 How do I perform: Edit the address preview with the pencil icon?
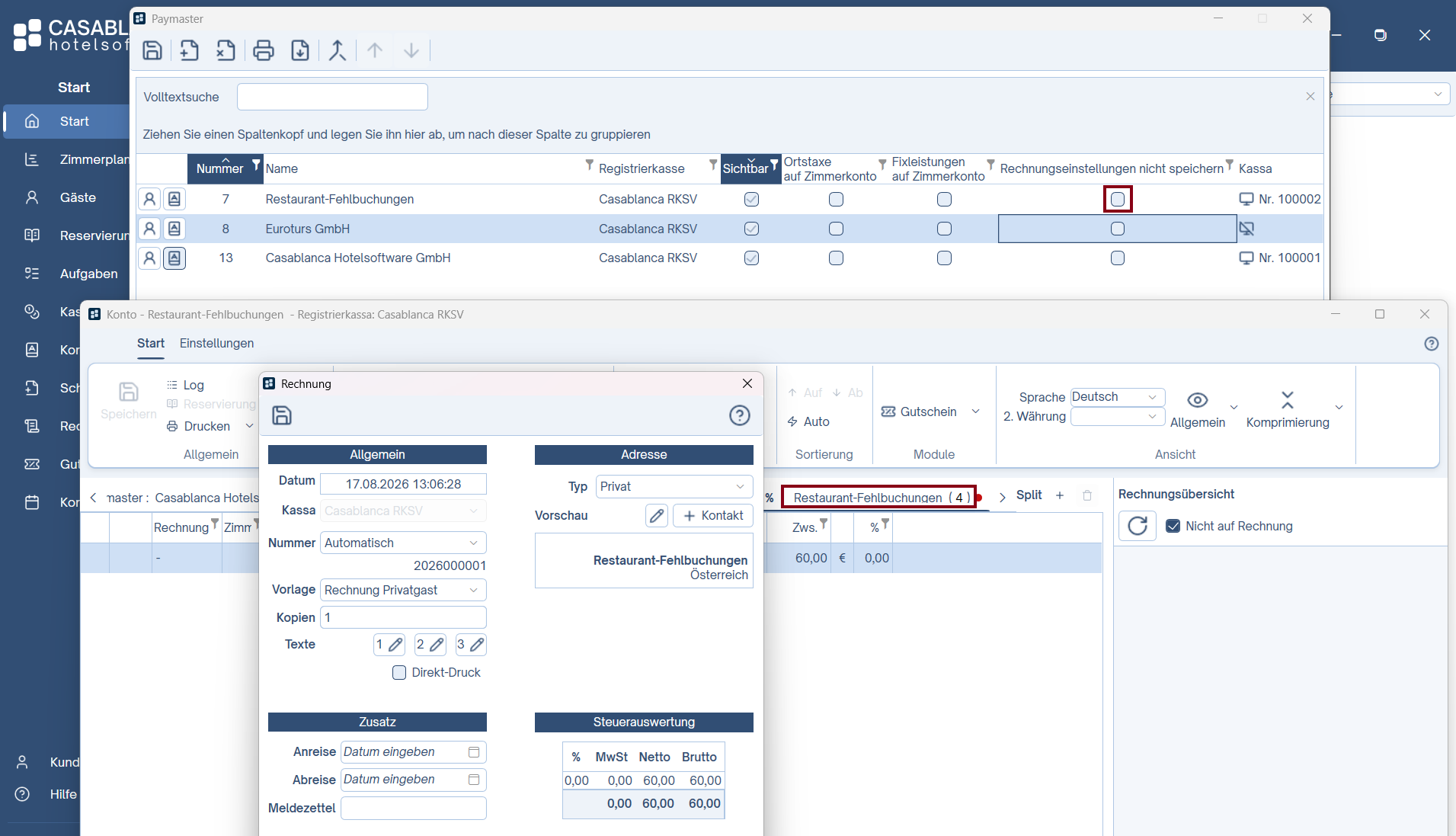point(657,516)
